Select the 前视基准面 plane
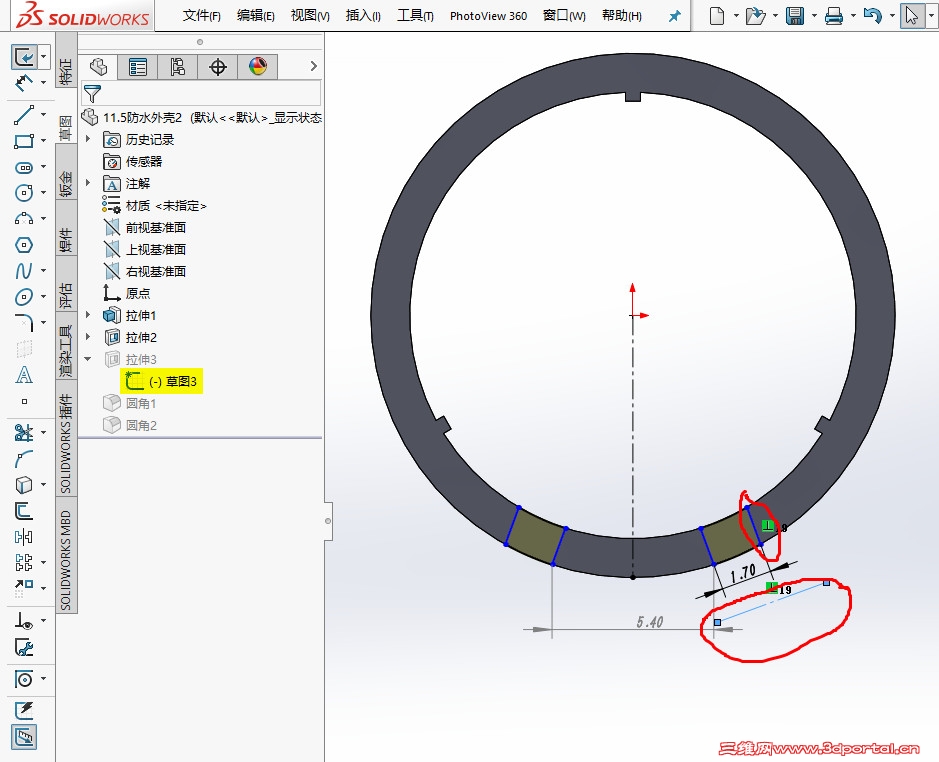The width and height of the screenshot is (939, 762). click(146, 227)
